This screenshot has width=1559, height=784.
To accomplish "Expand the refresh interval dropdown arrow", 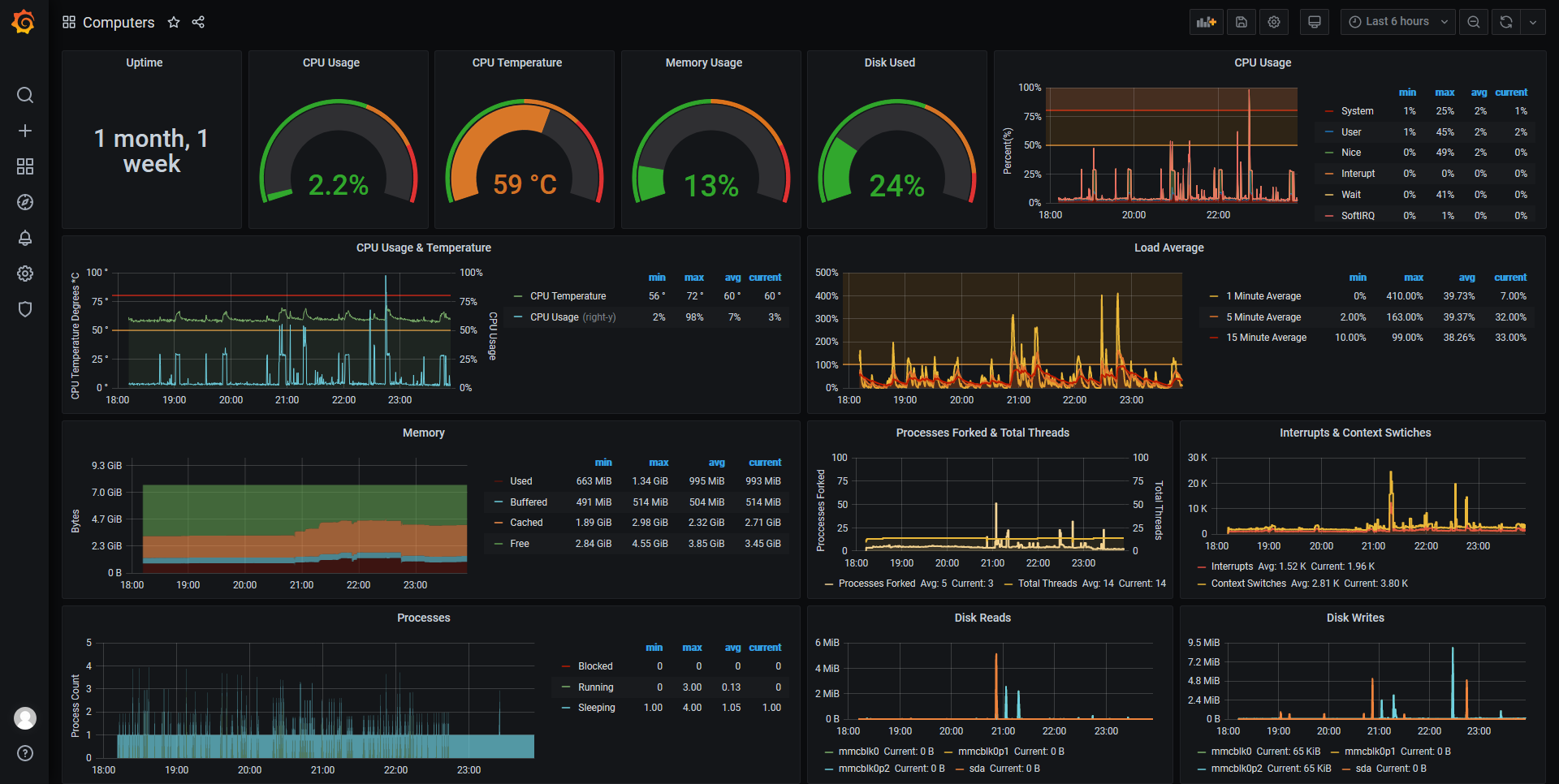I will 1533,22.
